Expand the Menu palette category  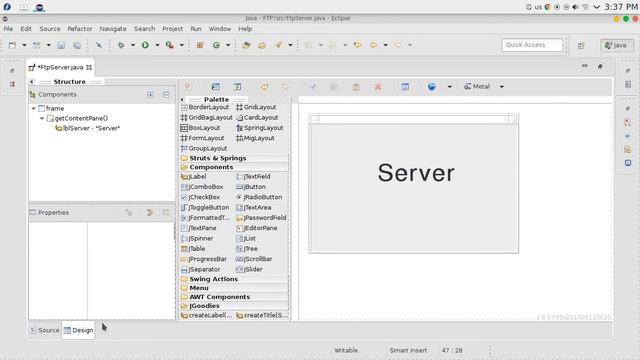click(233, 288)
